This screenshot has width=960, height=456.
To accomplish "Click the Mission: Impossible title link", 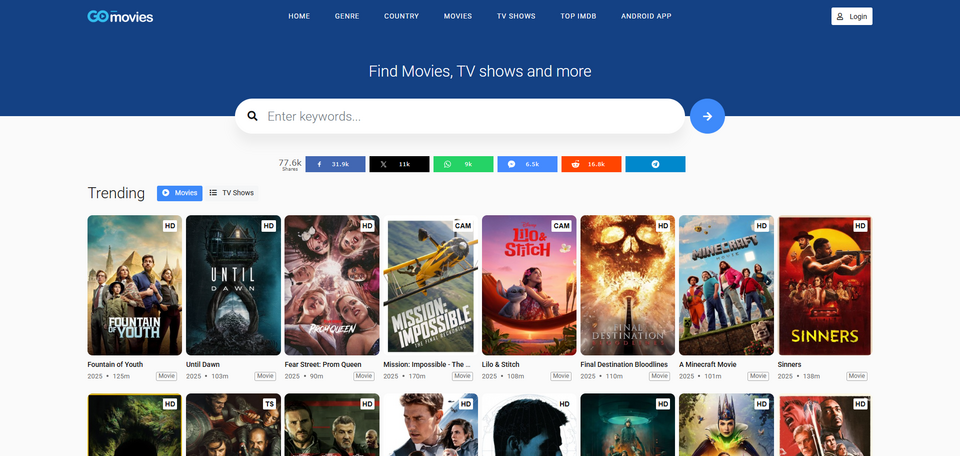I will [x=426, y=364].
